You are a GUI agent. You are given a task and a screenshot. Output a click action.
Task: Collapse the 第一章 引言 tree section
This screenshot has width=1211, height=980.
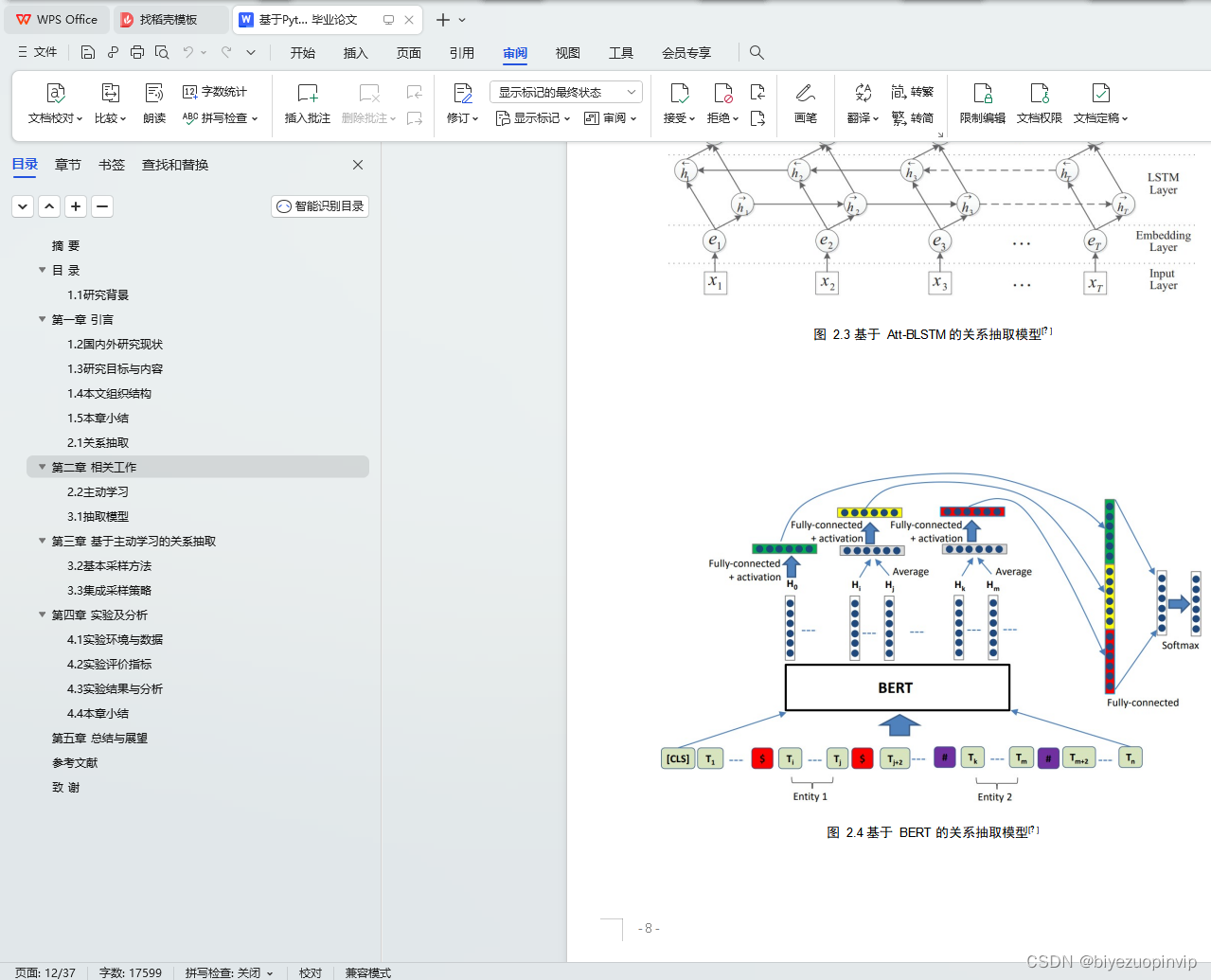[42, 319]
